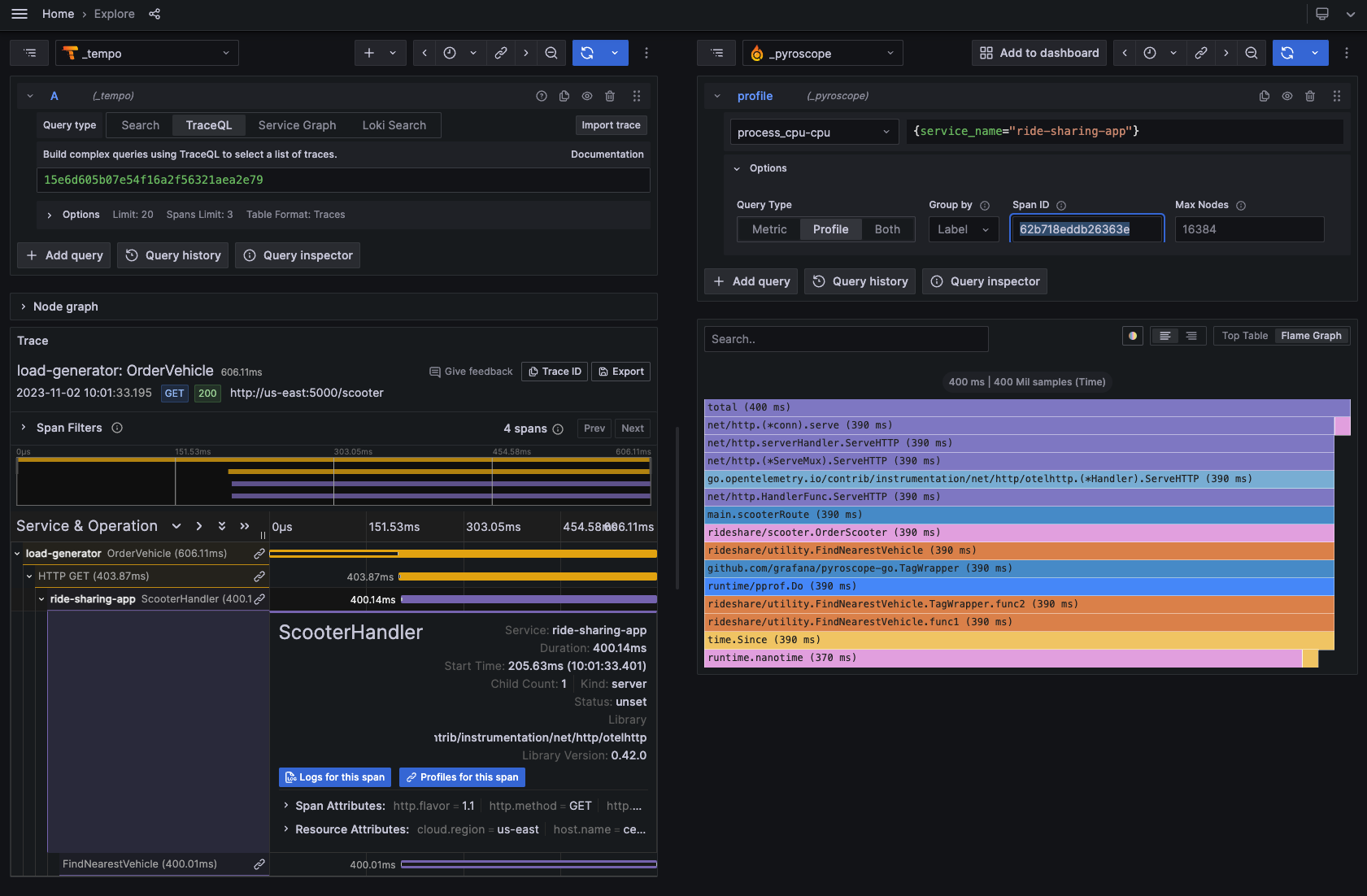Switch to the Service Graph tab

[x=297, y=125]
